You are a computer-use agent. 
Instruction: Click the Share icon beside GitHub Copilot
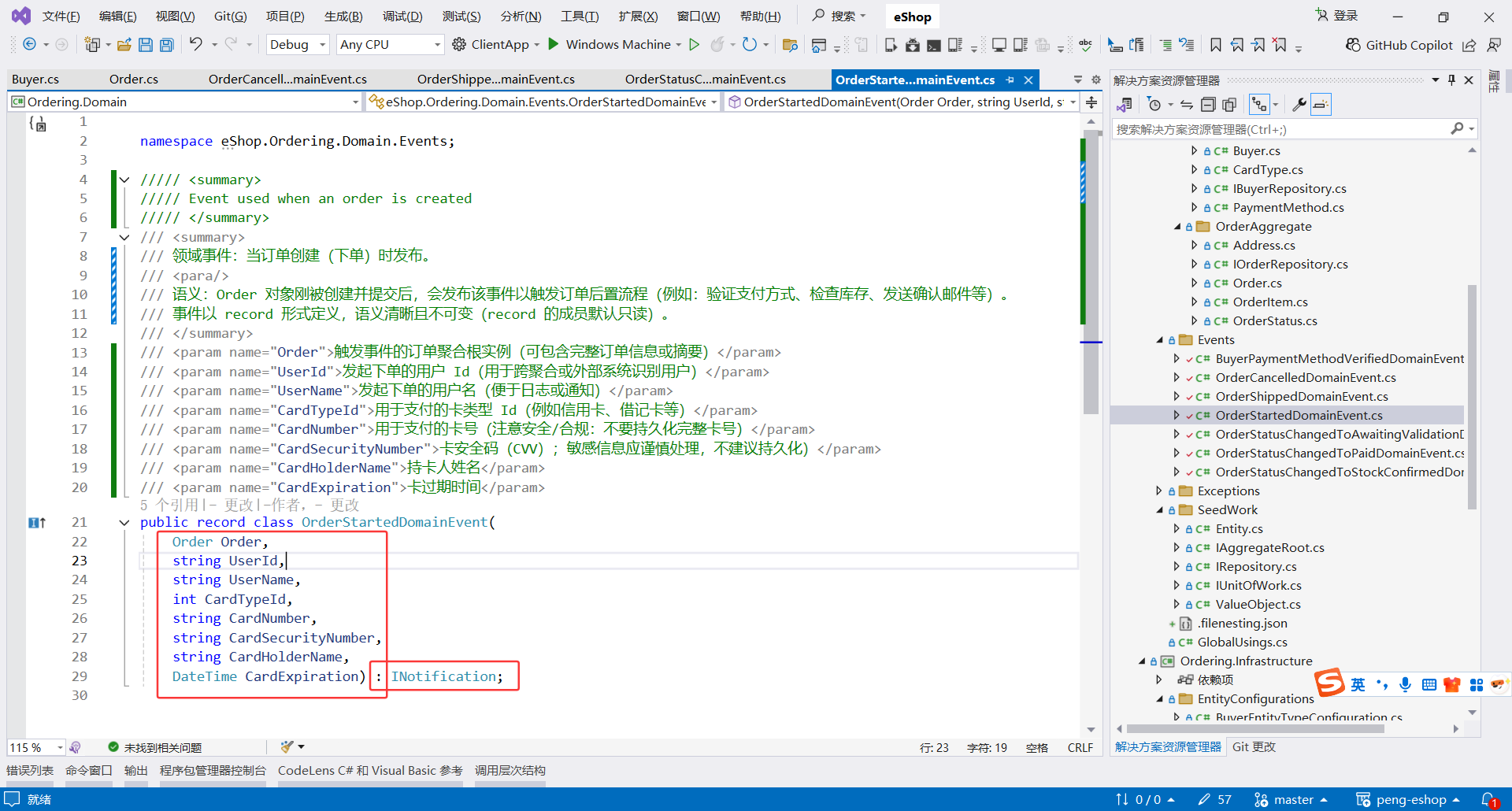click(1469, 45)
